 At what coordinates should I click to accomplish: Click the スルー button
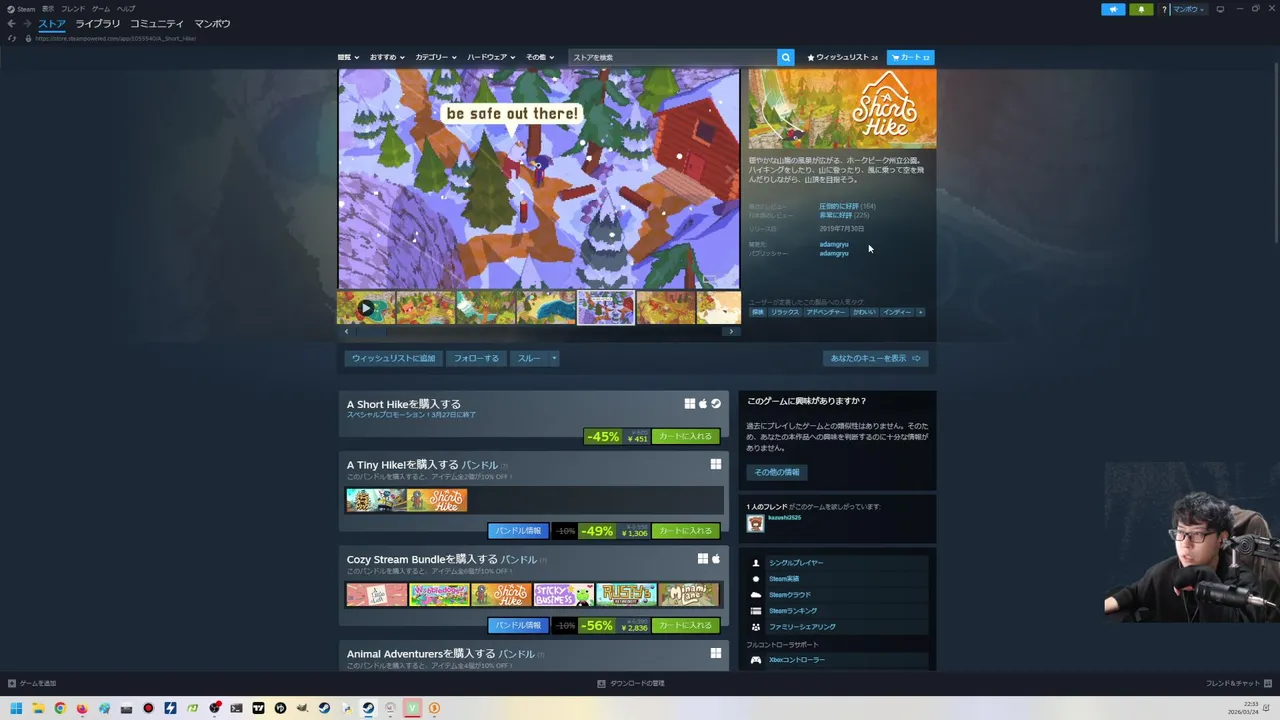(x=529, y=358)
